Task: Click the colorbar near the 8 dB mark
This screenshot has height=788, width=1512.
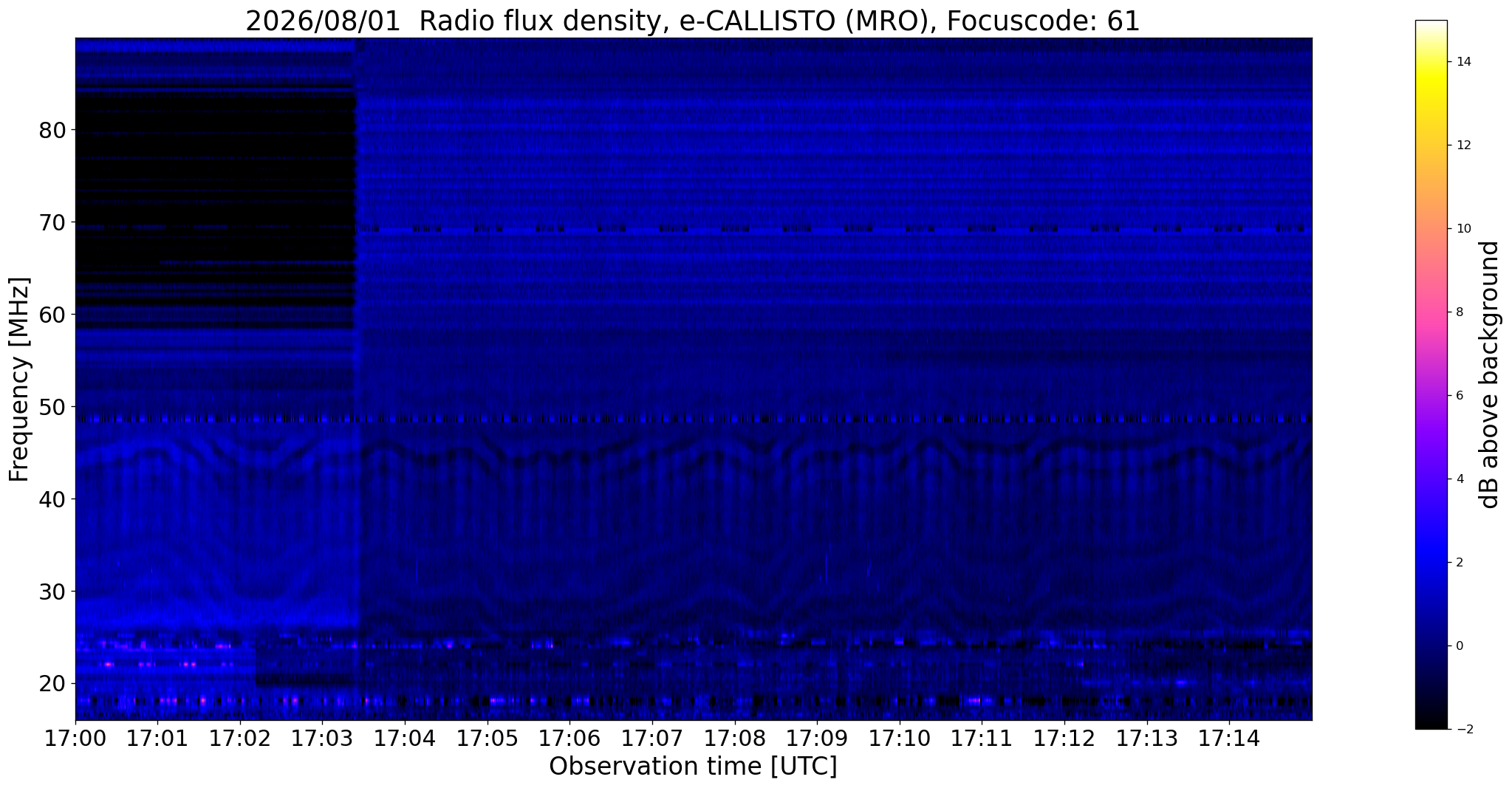Action: [x=1431, y=312]
